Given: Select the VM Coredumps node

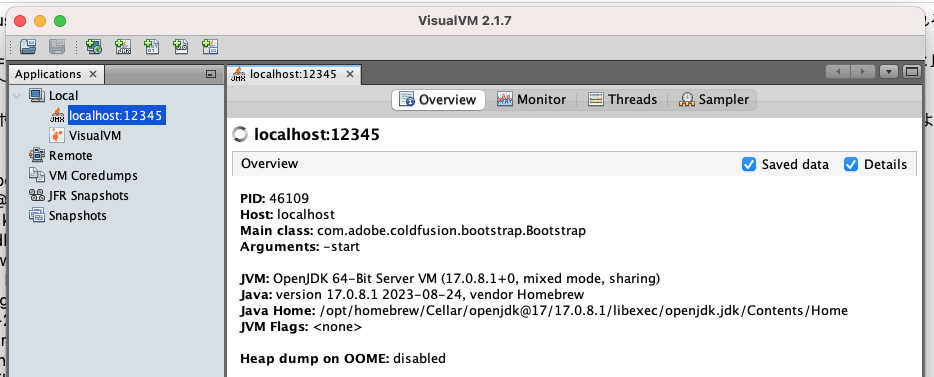Looking at the screenshot, I should [83, 176].
